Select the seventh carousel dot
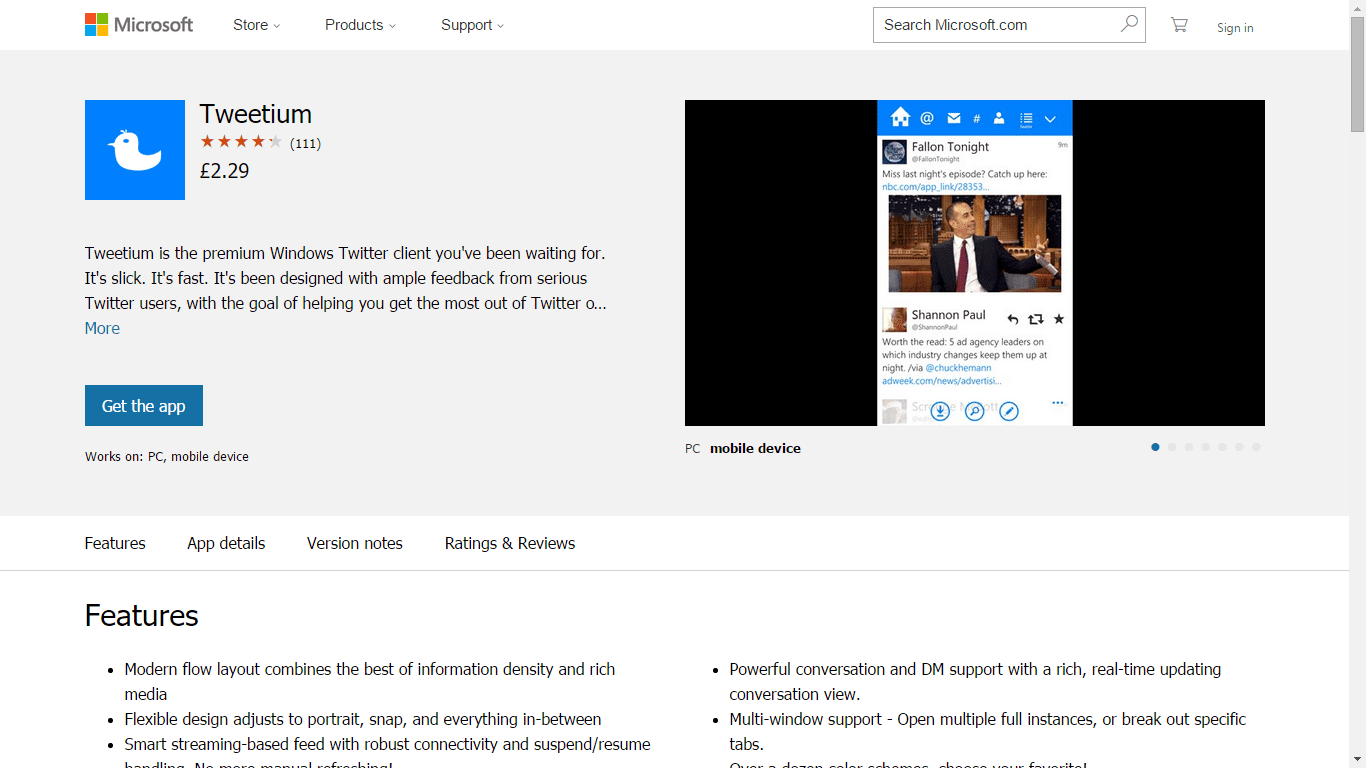This screenshot has width=1366, height=768. click(x=1256, y=447)
